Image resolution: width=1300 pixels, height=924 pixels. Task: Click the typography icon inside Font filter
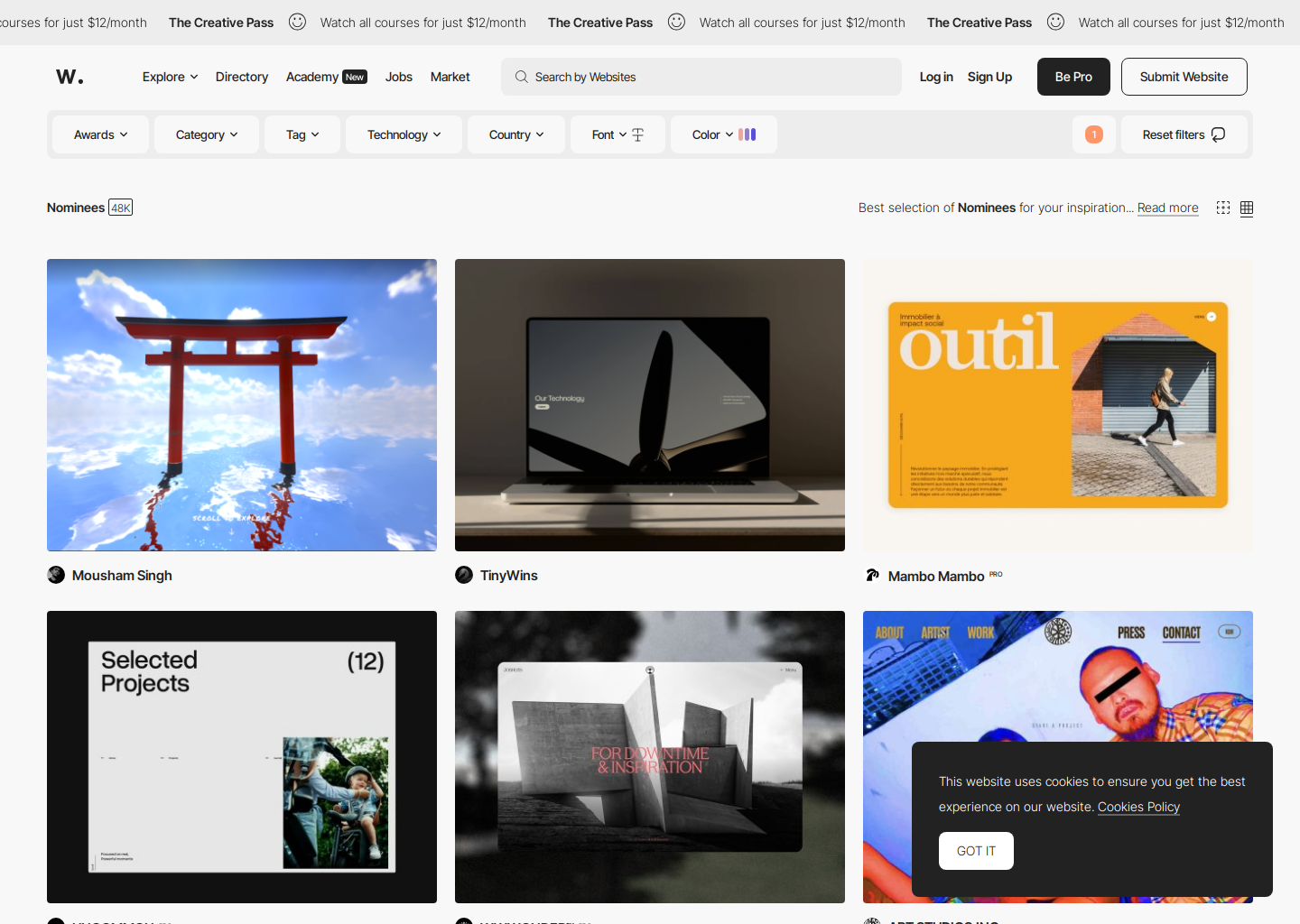pyautogui.click(x=637, y=134)
